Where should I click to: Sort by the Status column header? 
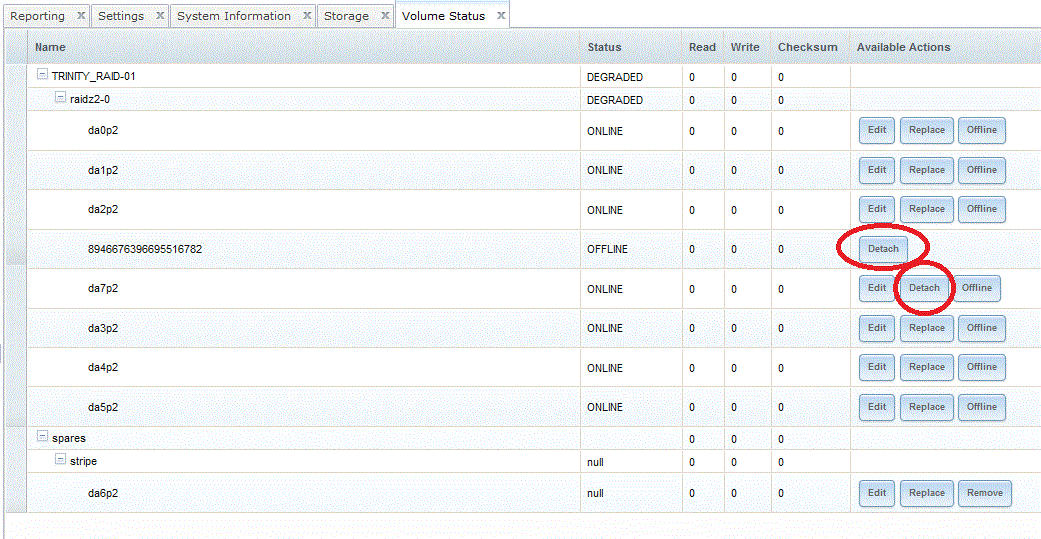[x=604, y=47]
